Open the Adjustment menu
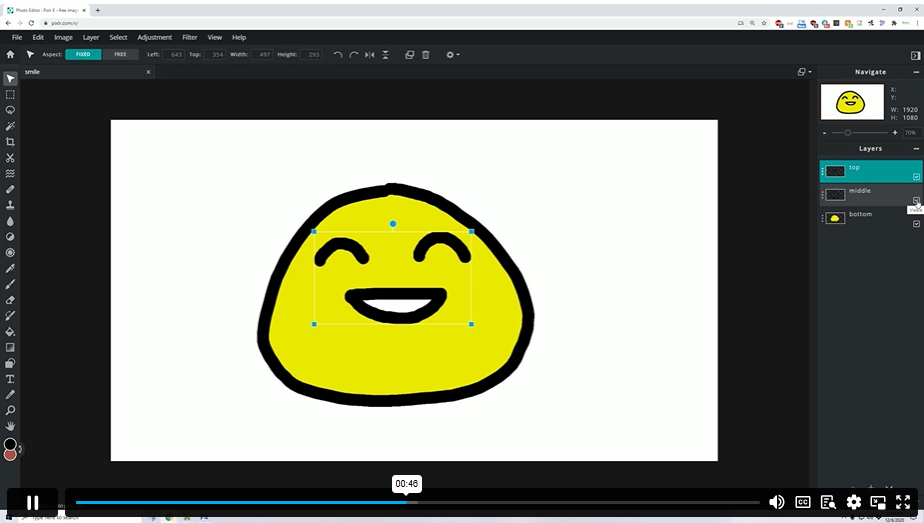Screen dimensions: 924x523 pos(154,37)
